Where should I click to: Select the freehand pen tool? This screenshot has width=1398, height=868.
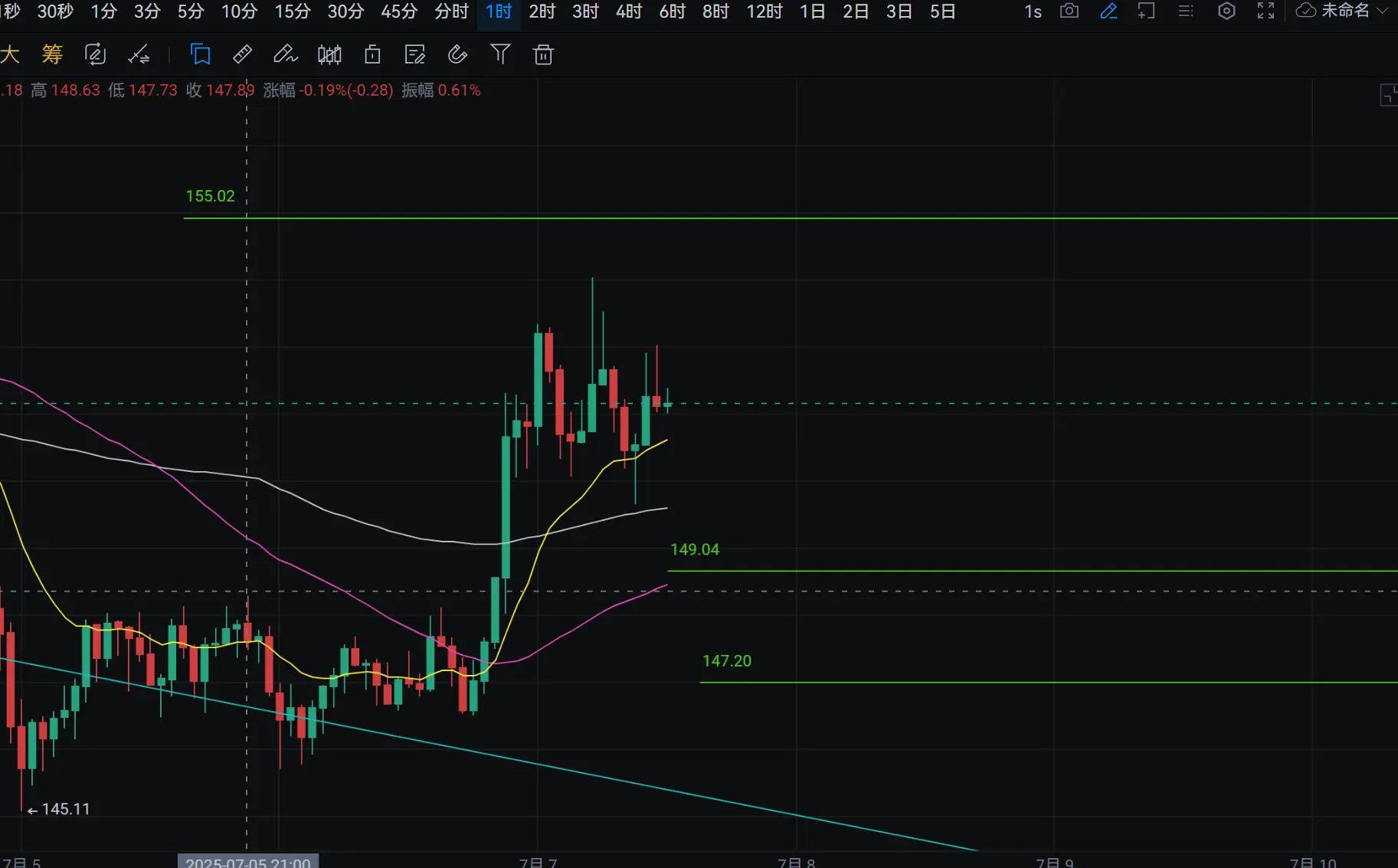click(x=286, y=54)
